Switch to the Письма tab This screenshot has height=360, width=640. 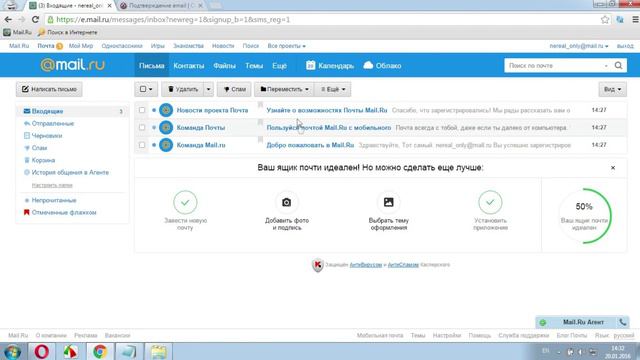tap(151, 65)
